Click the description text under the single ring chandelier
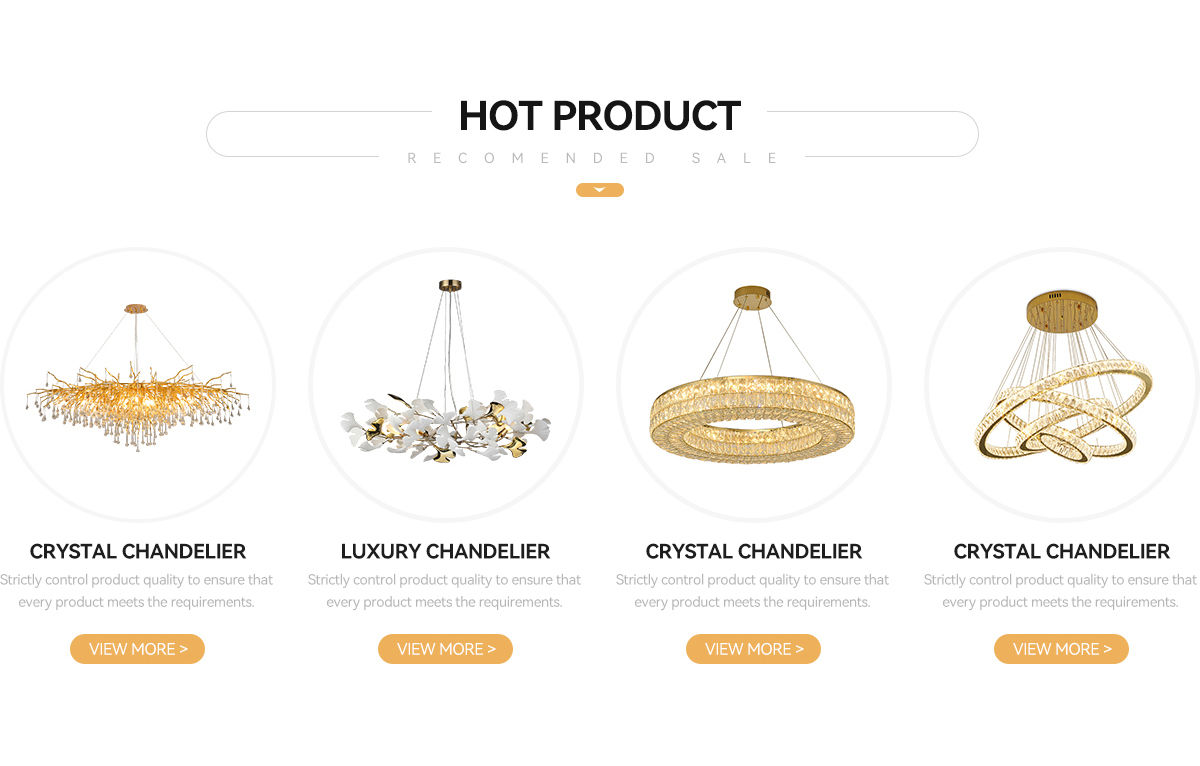This screenshot has height=766, width=1200. (753, 591)
